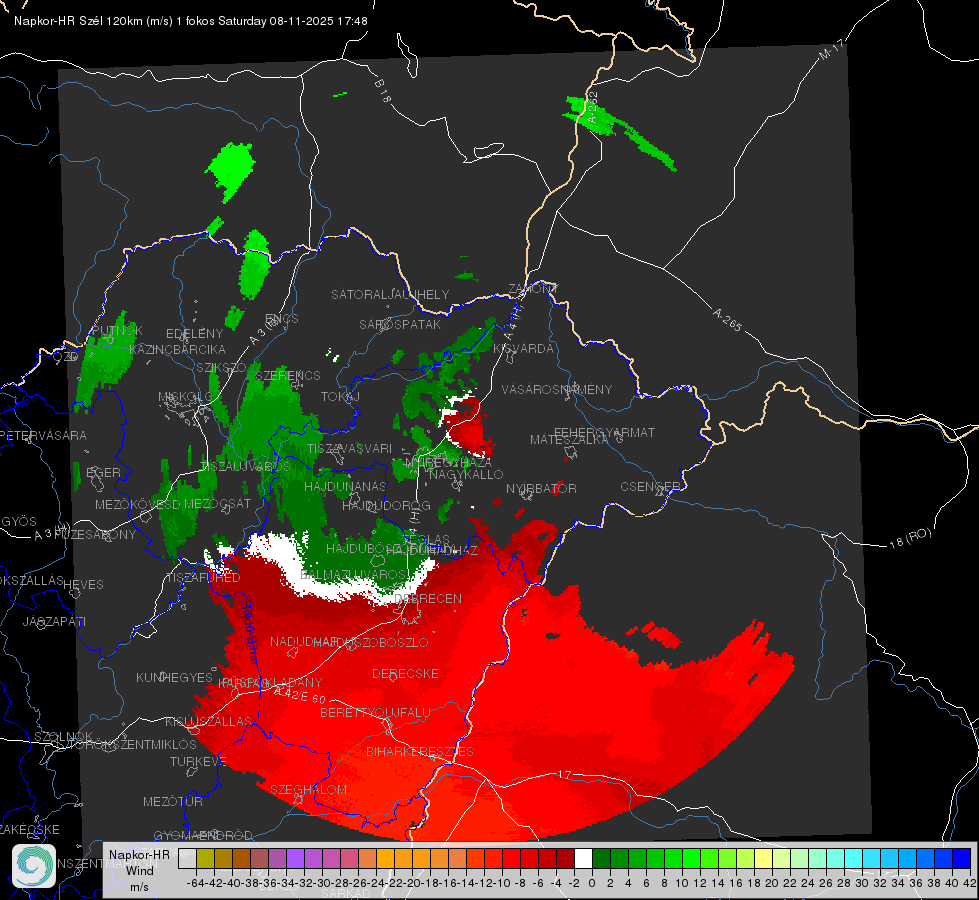Select the SZEGHALOM label
Image resolution: width=979 pixels, height=900 pixels.
click(x=308, y=789)
